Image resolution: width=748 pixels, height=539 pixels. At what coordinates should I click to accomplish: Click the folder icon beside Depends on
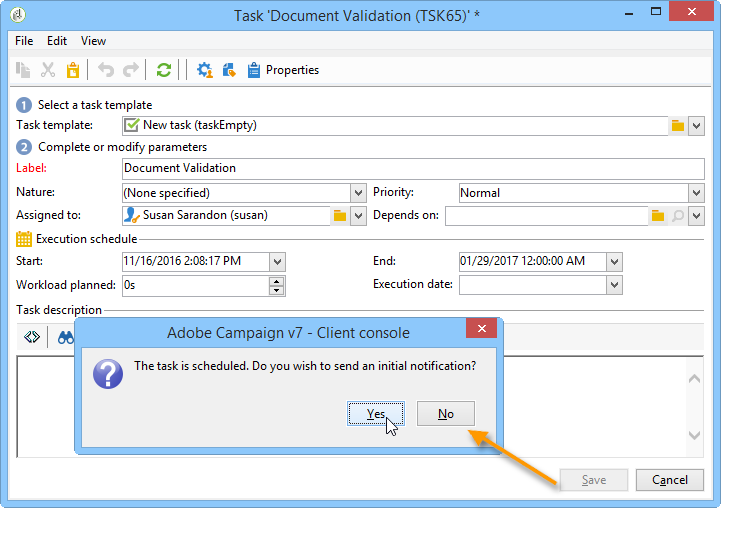coord(658,216)
